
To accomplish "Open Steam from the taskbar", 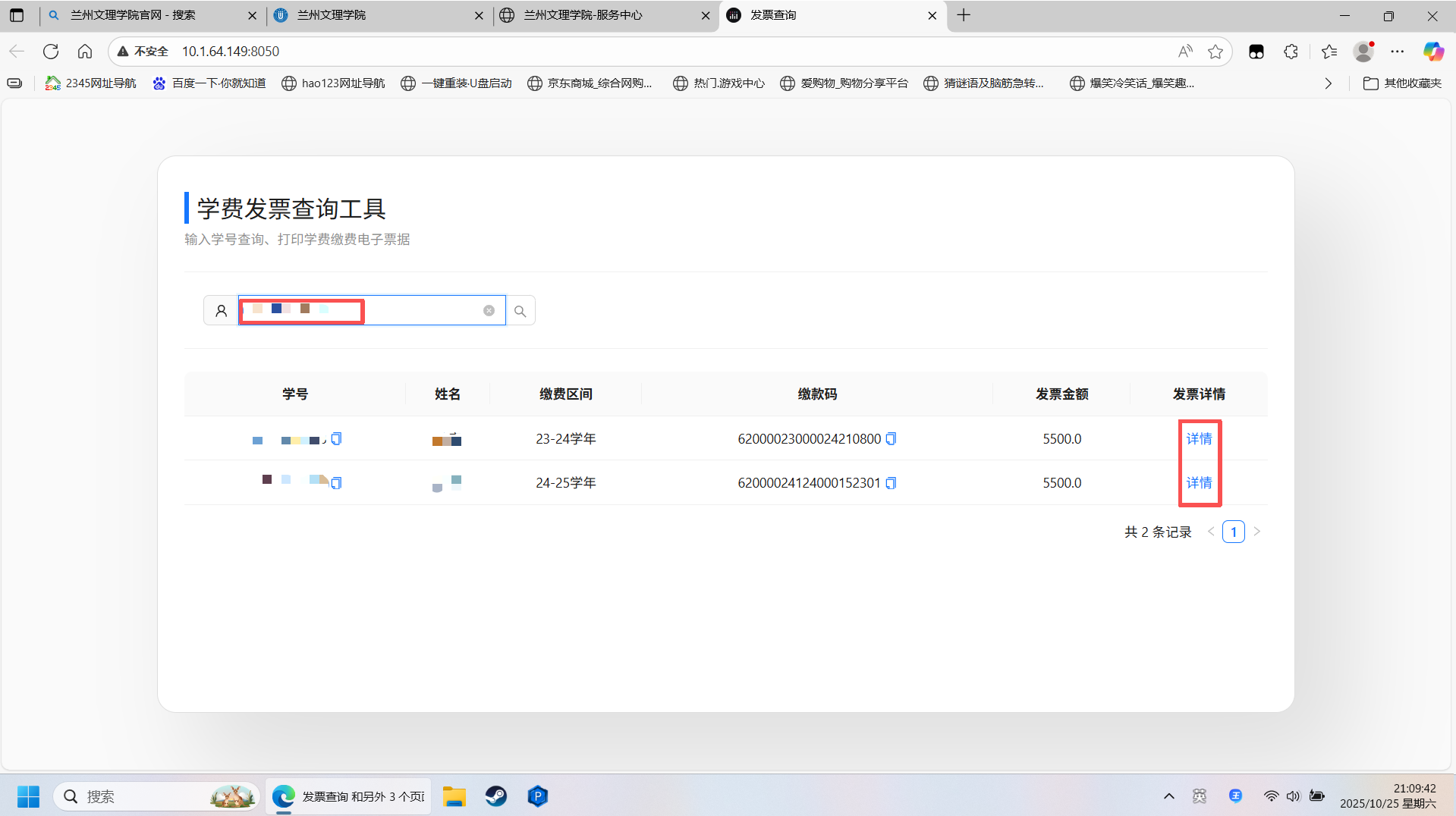I will [496, 796].
